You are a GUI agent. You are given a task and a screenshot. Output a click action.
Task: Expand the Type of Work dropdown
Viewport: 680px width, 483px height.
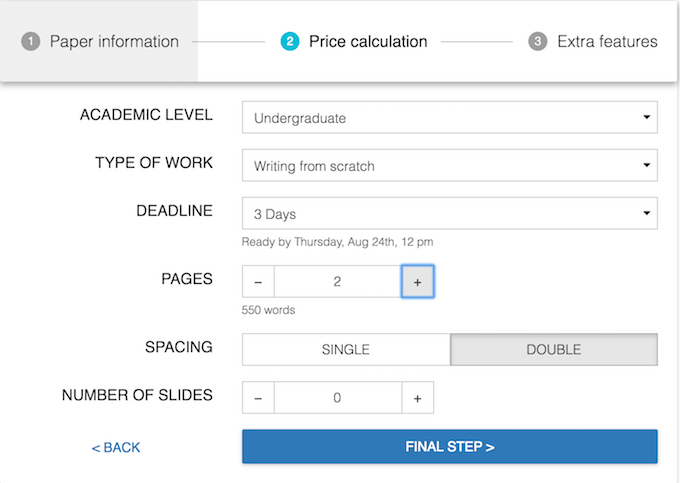click(x=449, y=165)
